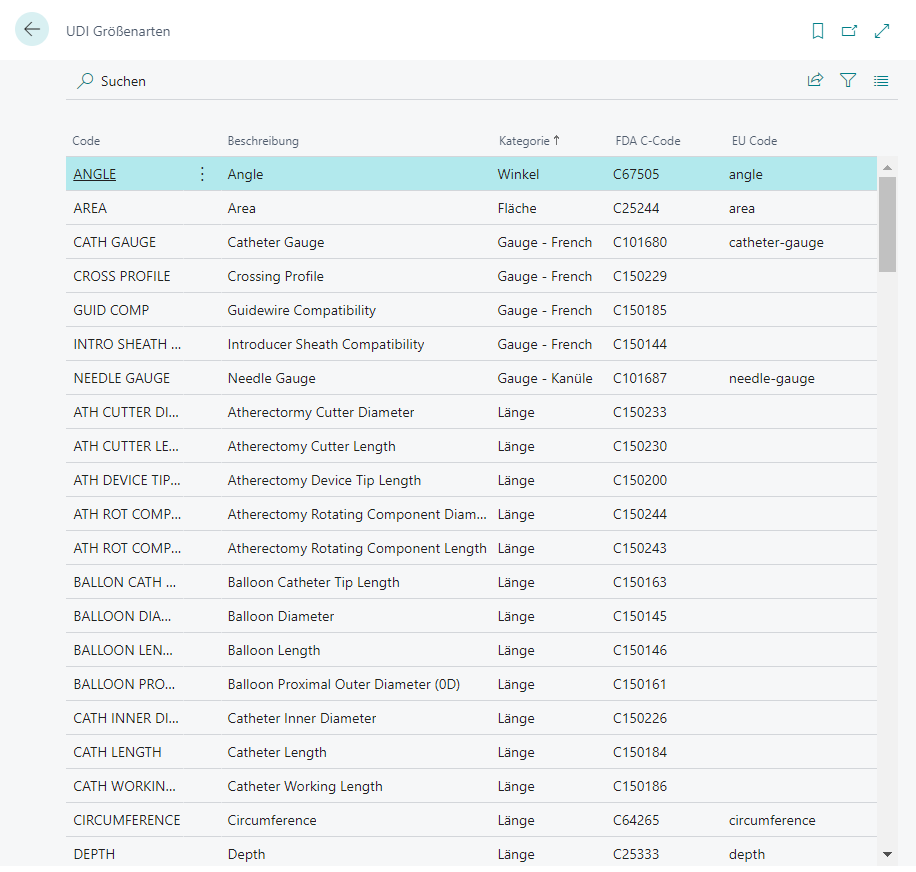Viewport: 916px width, 872px height.
Task: Open Beschreibung column header options
Action: click(263, 141)
